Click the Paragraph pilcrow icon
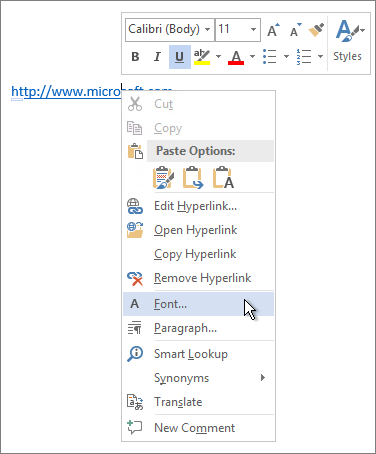 [135, 328]
